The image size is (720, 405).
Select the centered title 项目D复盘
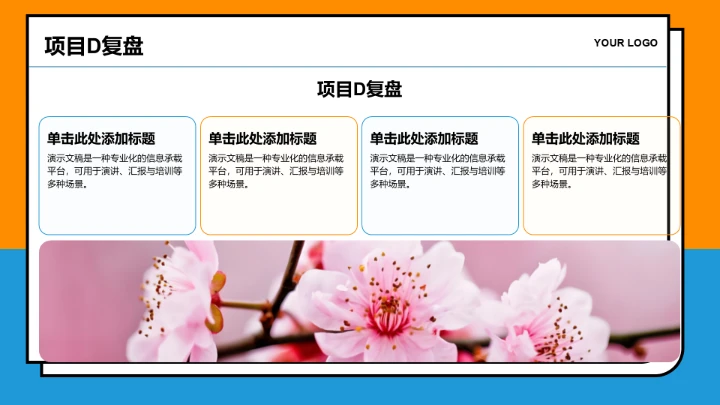[x=360, y=89]
